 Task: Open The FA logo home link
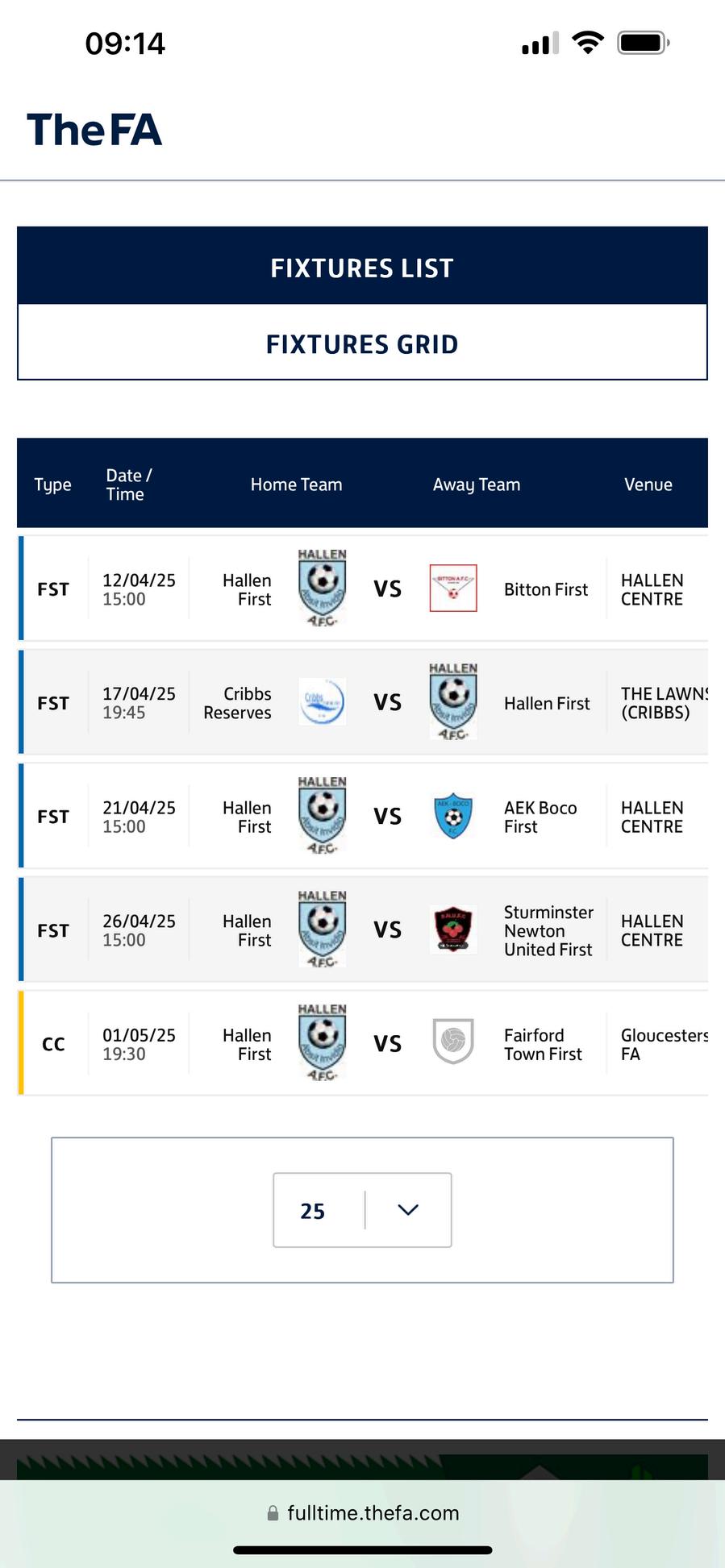pos(94,130)
